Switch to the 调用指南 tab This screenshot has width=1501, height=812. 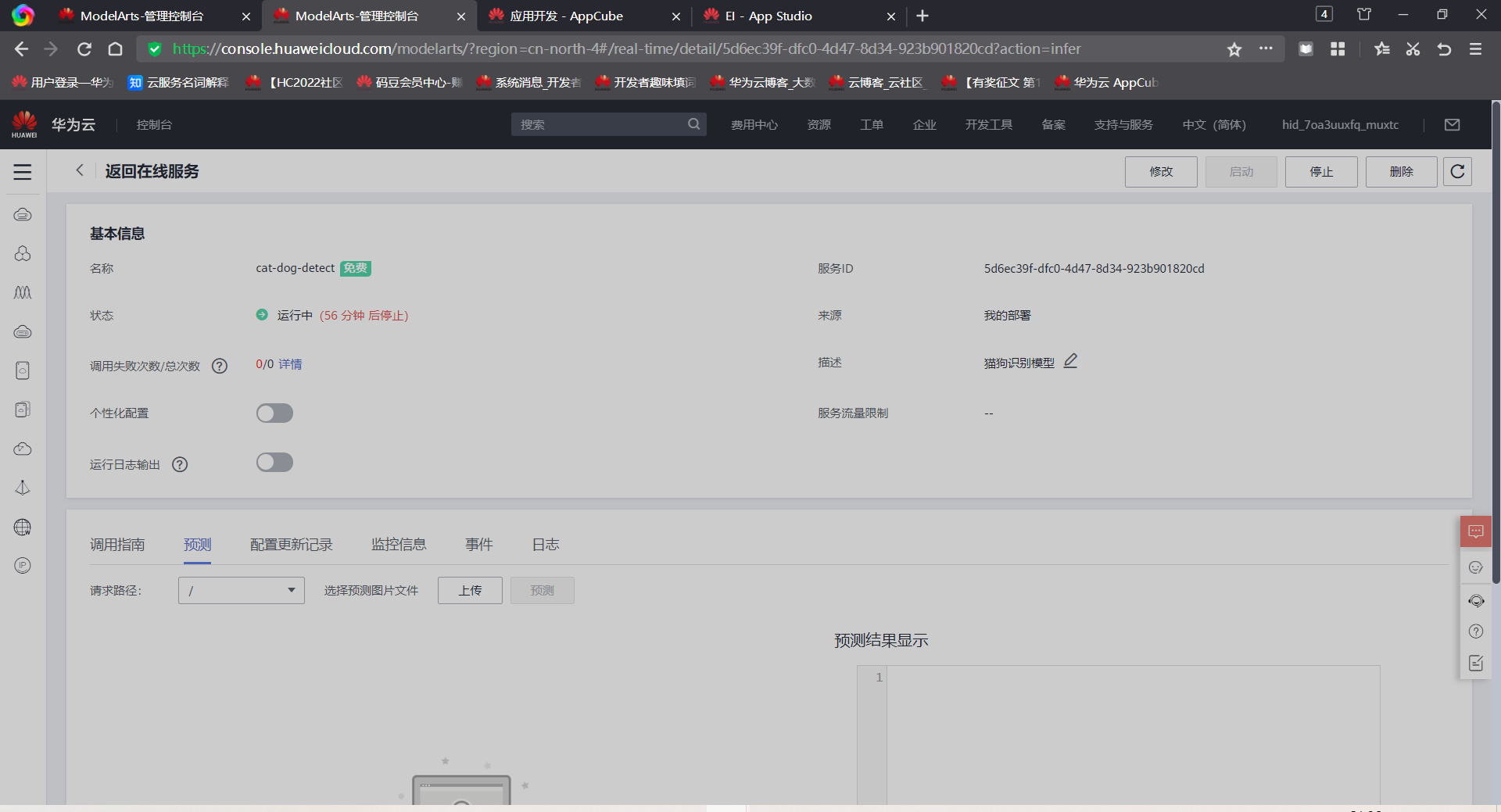tap(117, 545)
